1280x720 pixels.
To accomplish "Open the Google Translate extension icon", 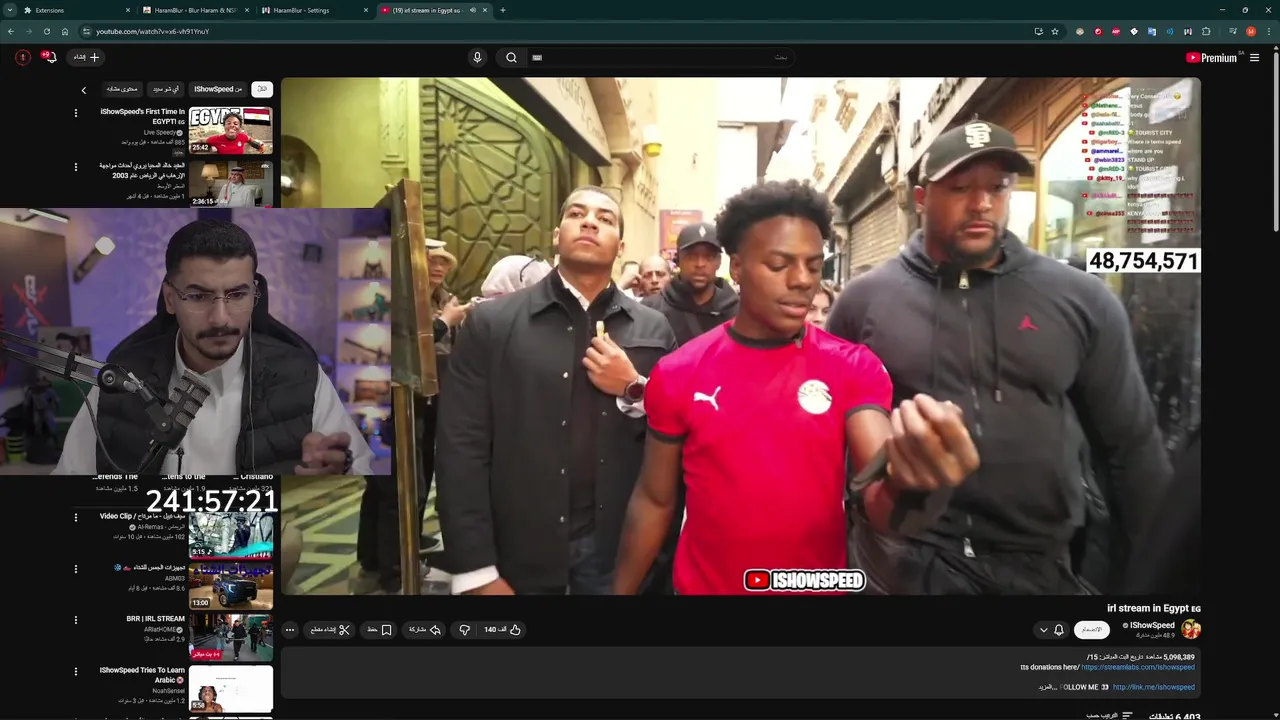I will point(1152,31).
